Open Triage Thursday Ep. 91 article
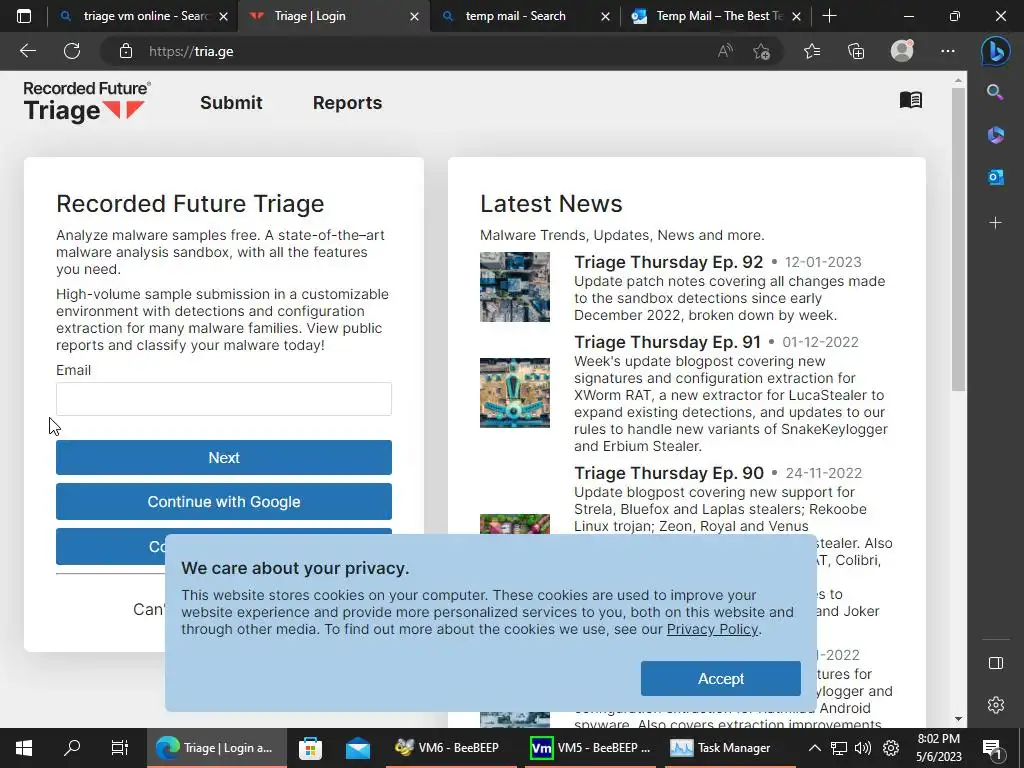1024x768 pixels. [667, 342]
